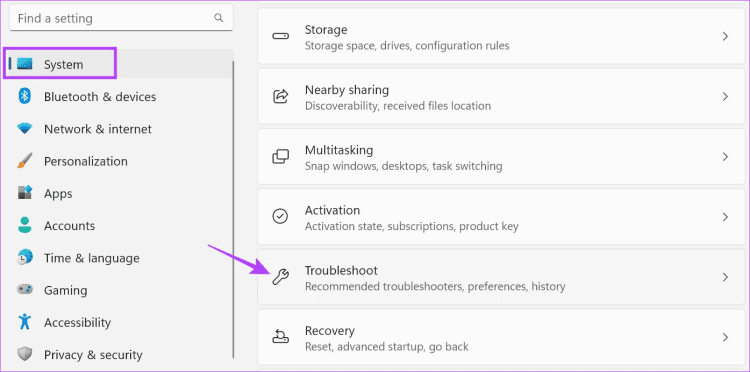
Task: Click the Time & language globe icon
Action: pos(24,258)
